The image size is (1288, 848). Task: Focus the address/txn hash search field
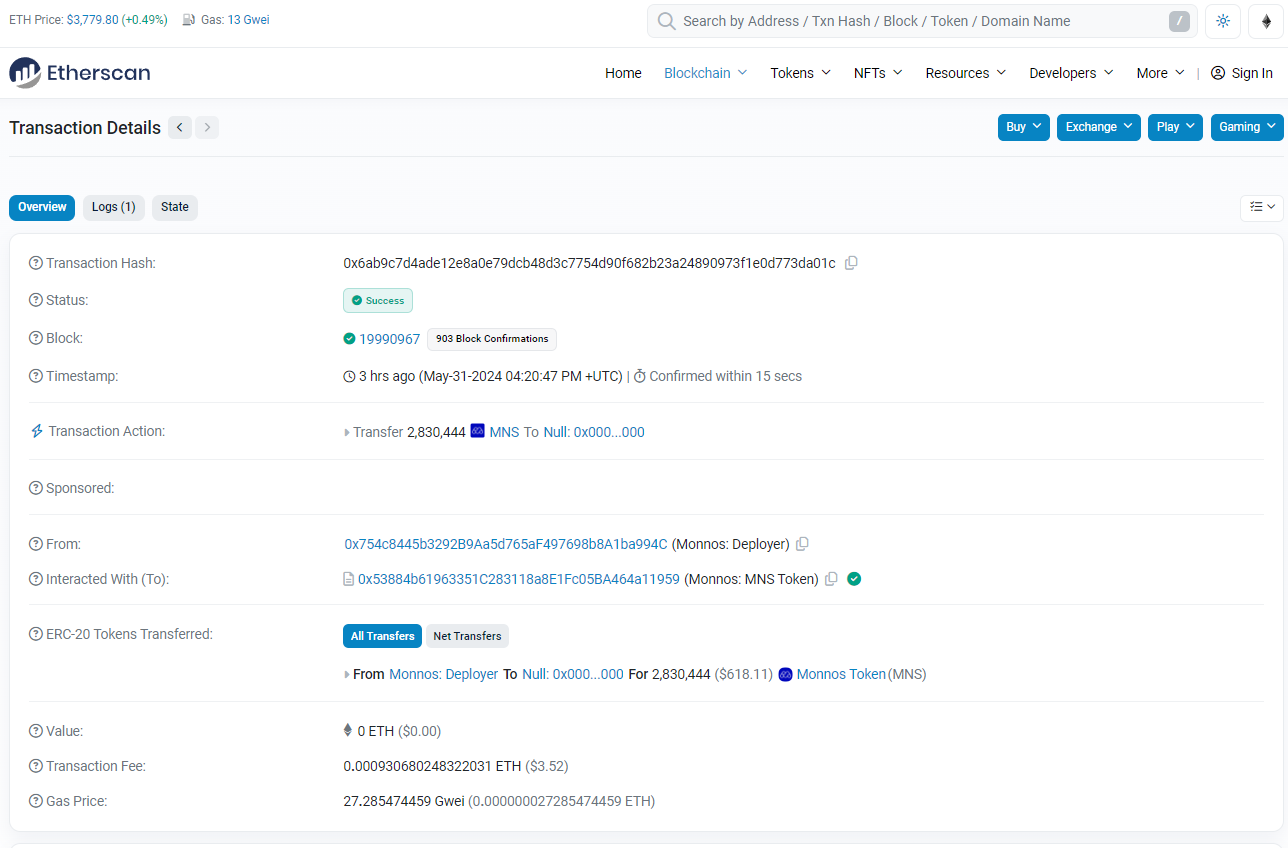coord(920,21)
